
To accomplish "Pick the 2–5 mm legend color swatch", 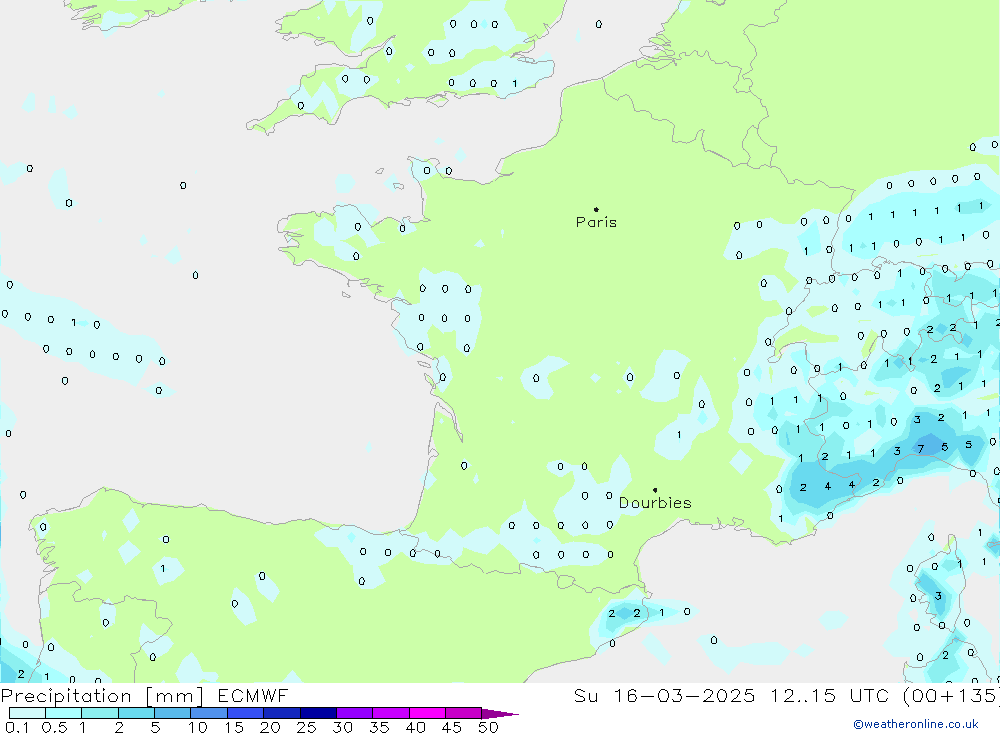I will click(136, 713).
